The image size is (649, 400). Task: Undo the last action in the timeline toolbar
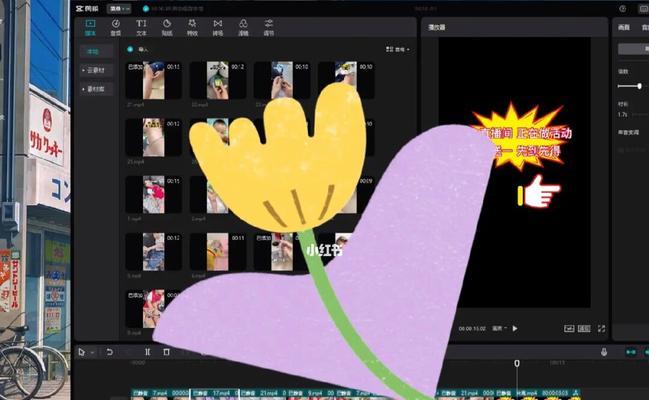tap(109, 352)
